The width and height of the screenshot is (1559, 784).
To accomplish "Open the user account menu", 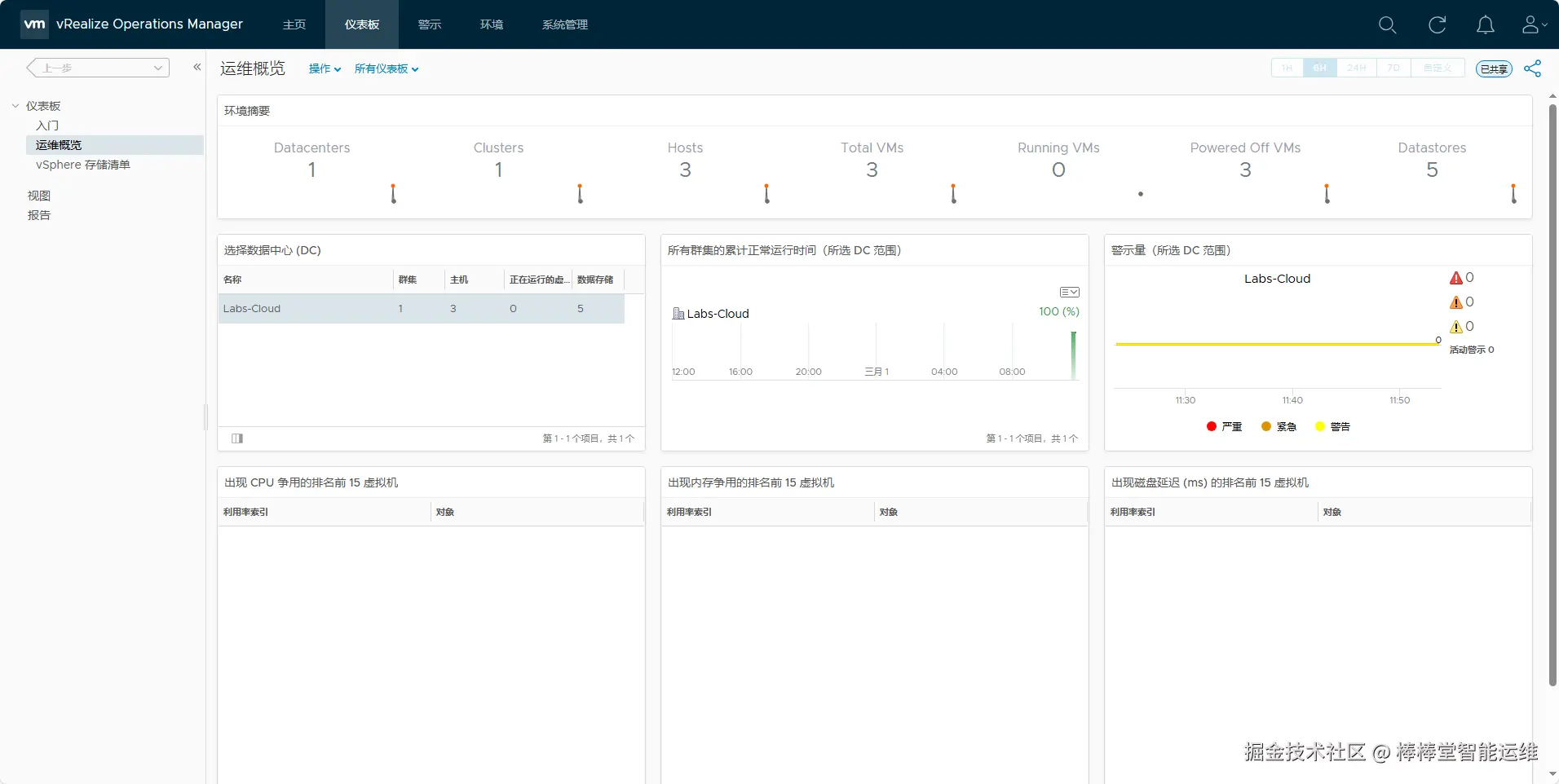I will tap(1534, 25).
